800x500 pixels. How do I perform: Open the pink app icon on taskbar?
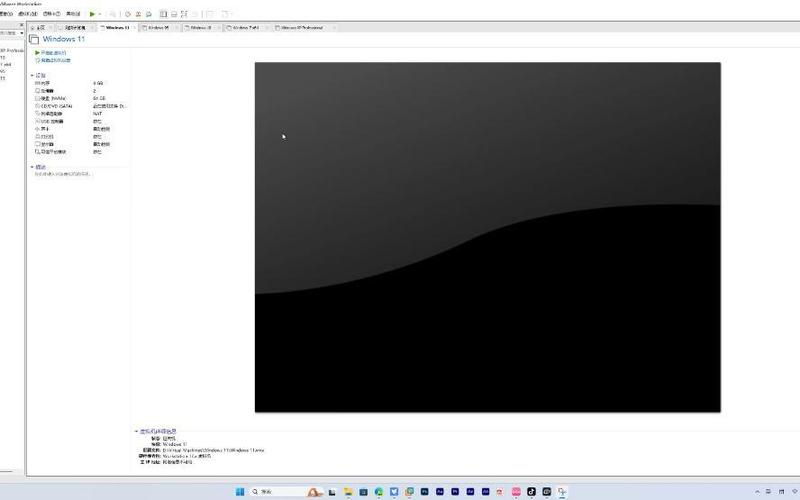click(516, 492)
